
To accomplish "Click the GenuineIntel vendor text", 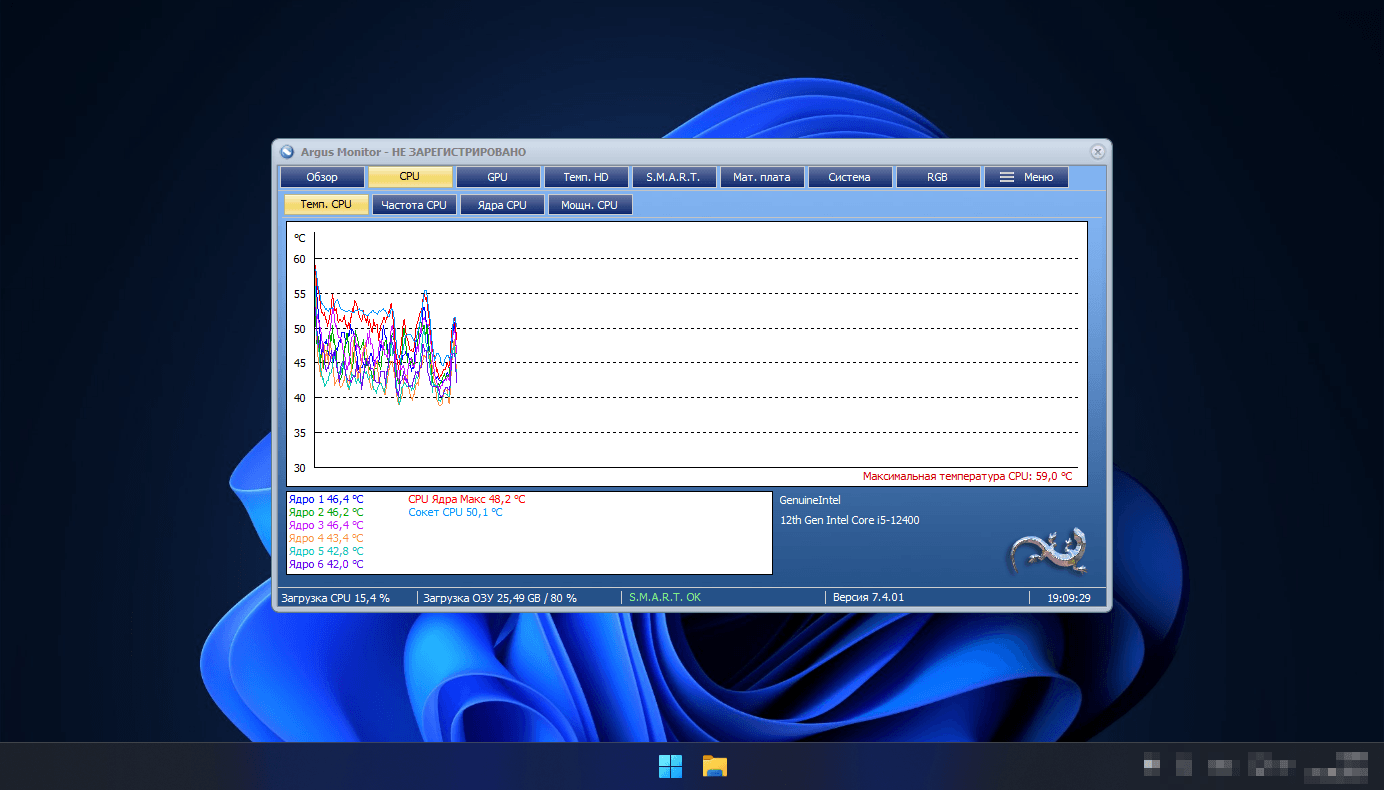I will coord(810,499).
